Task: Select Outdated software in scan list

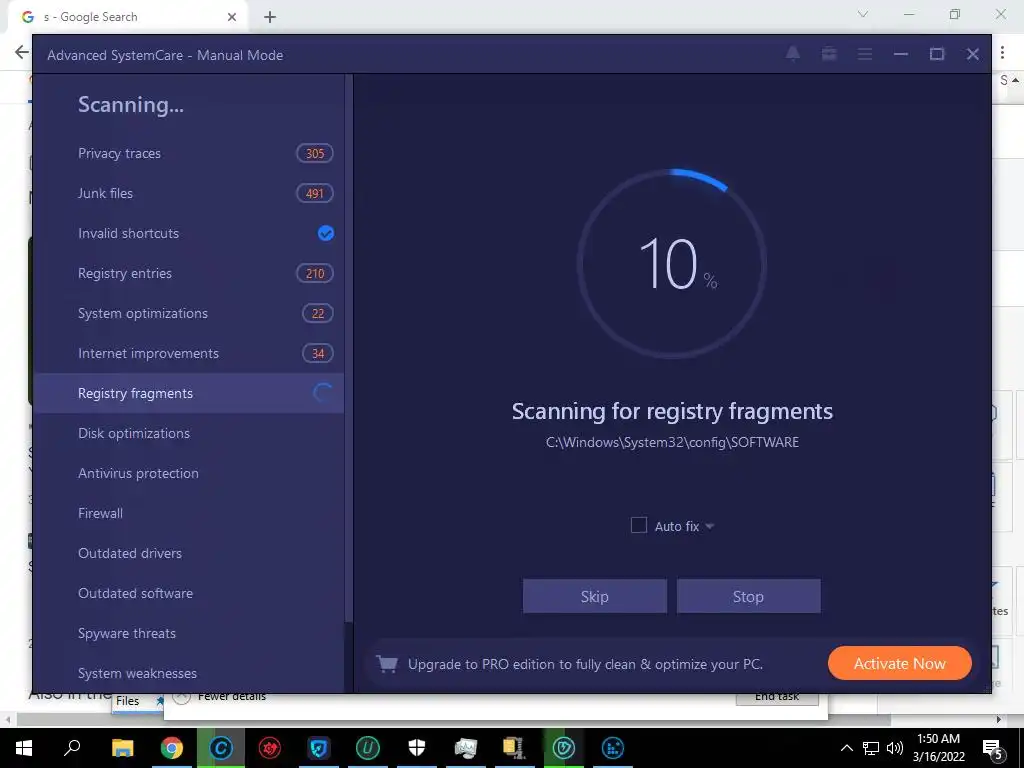Action: [x=188, y=593]
